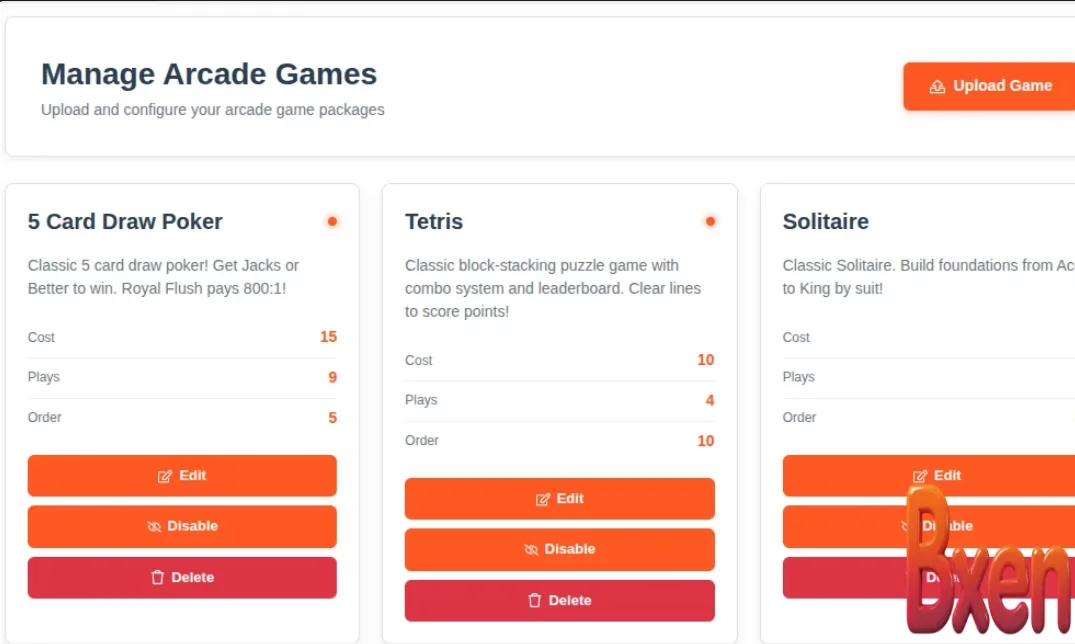The height and width of the screenshot is (644, 1075).
Task: Click the crossed-eye icon on the Tetris card
Action: (x=531, y=550)
